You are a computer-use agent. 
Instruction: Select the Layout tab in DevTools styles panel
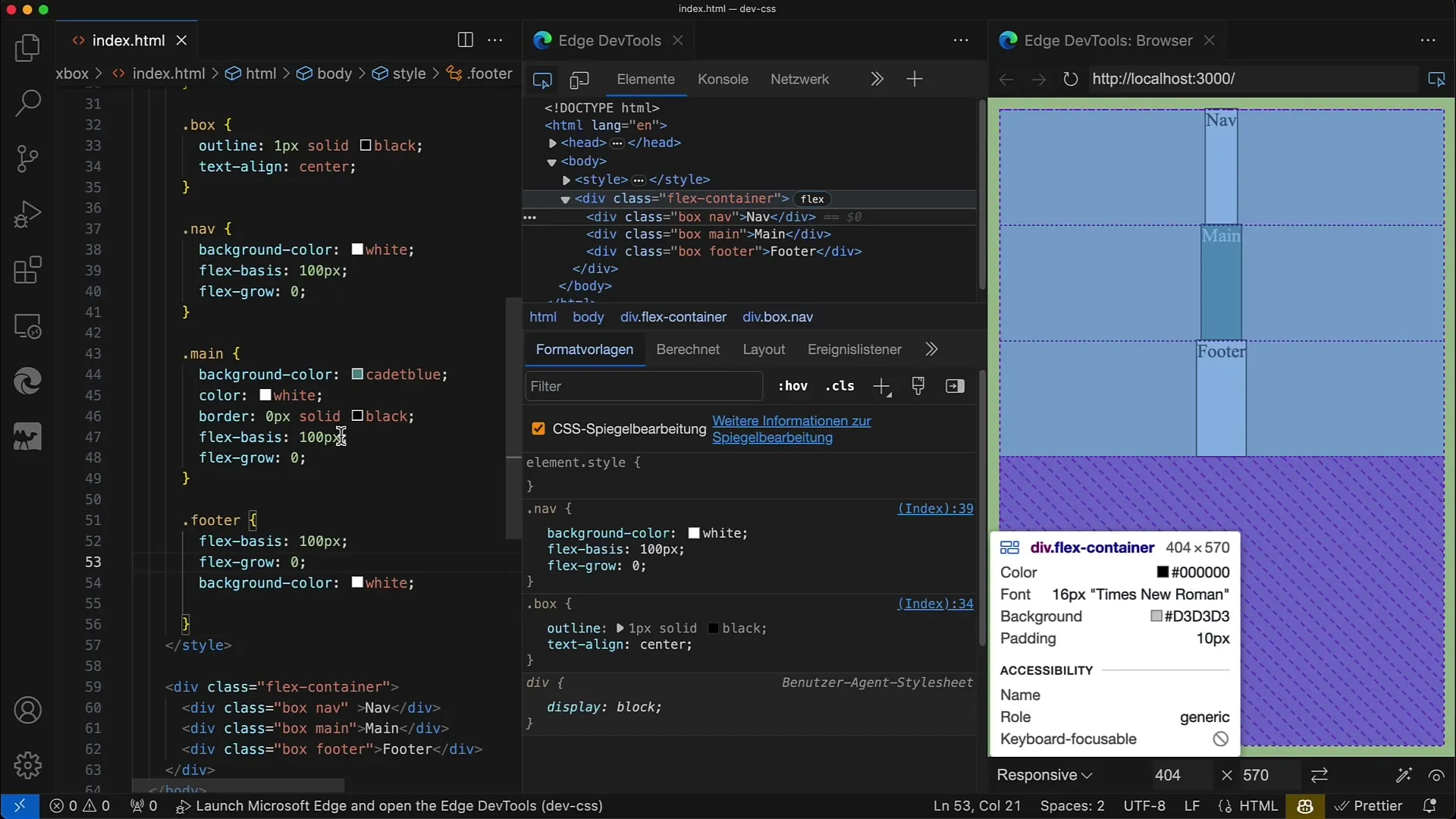[763, 349]
